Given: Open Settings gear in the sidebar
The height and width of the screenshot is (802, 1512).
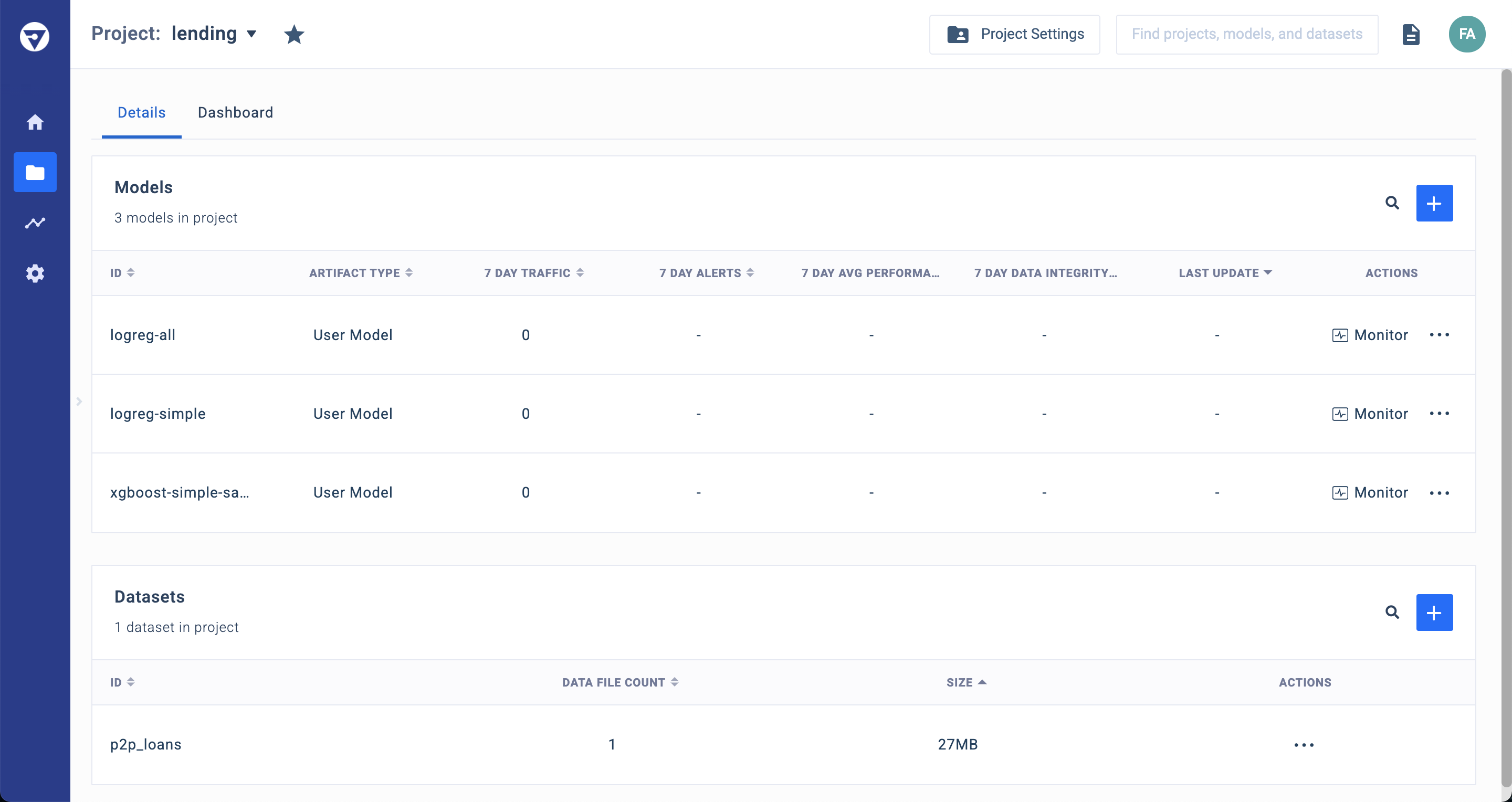Looking at the screenshot, I should click(35, 273).
